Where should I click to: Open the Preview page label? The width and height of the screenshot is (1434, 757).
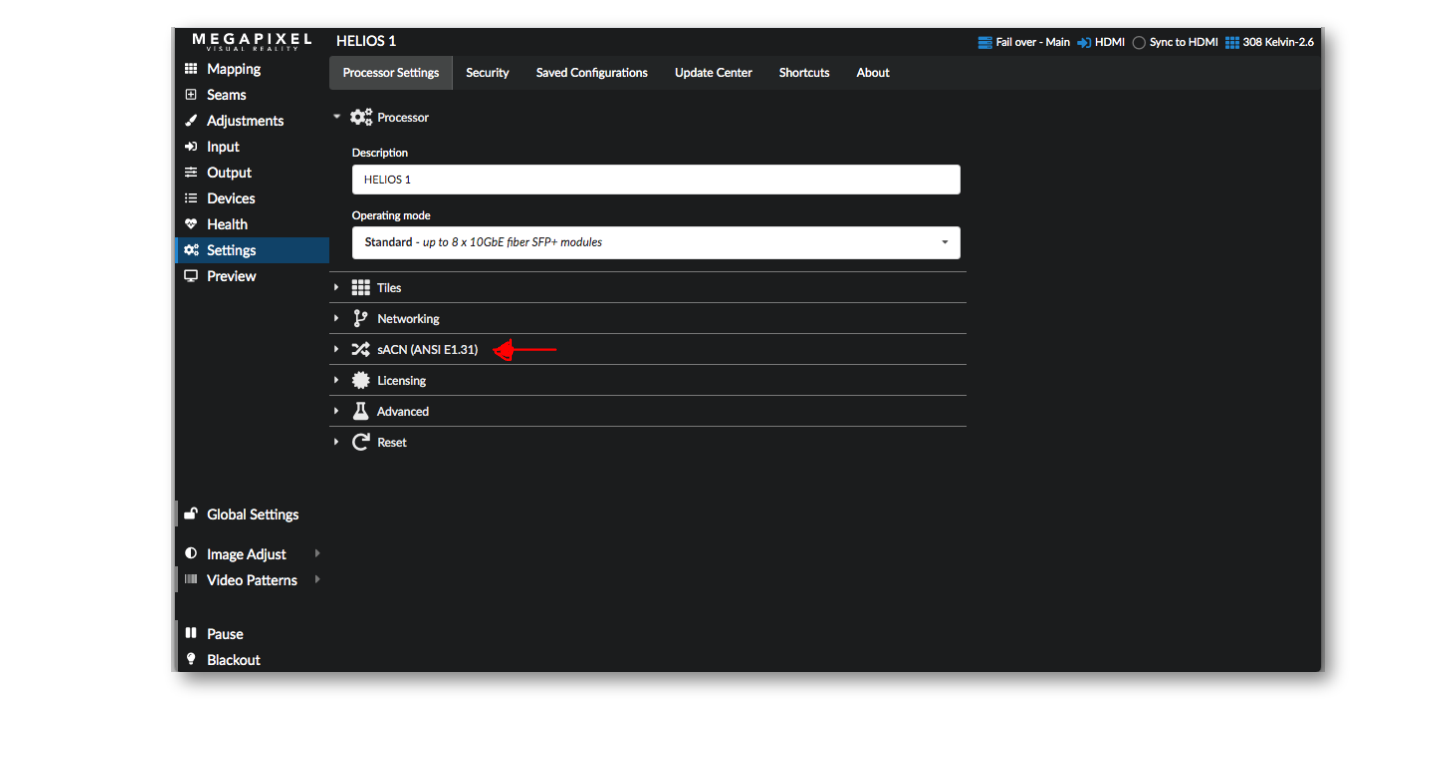coord(231,276)
